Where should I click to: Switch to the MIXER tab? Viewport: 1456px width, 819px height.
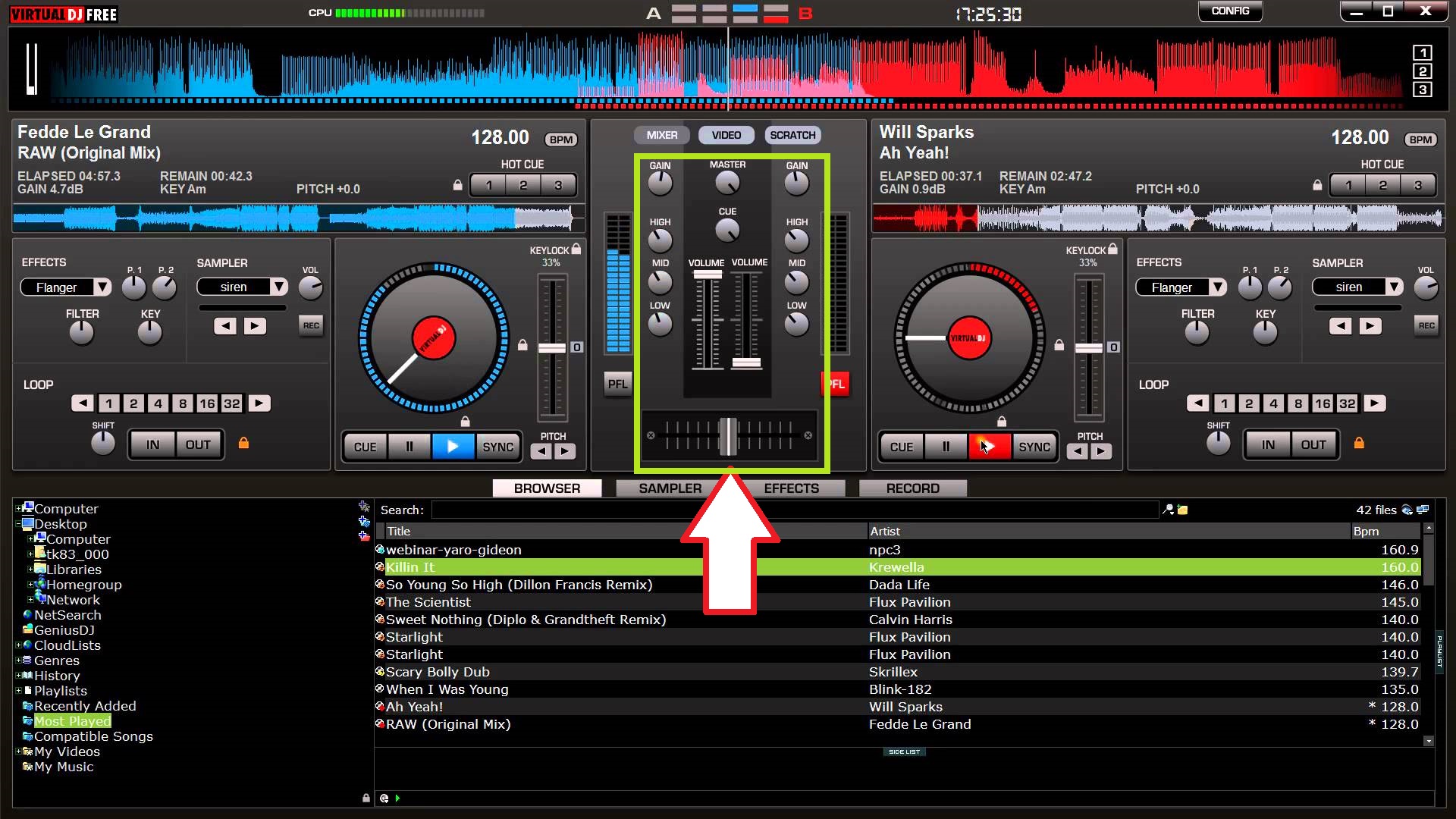pos(661,135)
